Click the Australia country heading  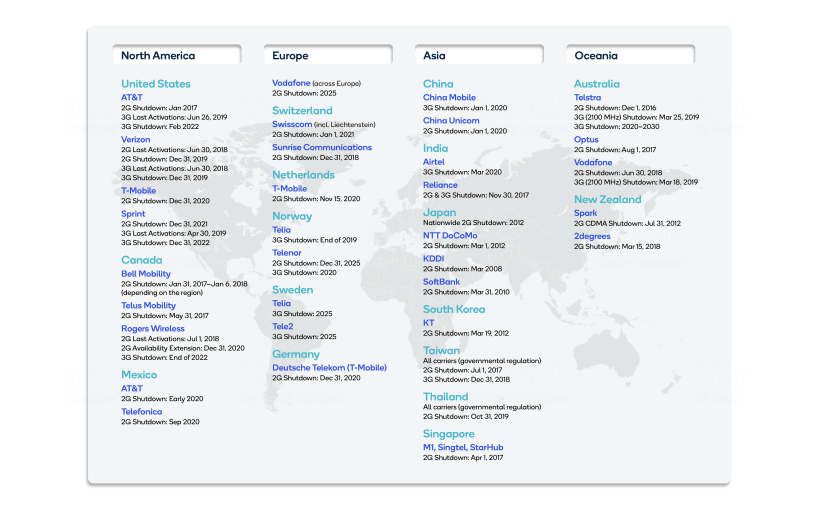pos(596,84)
